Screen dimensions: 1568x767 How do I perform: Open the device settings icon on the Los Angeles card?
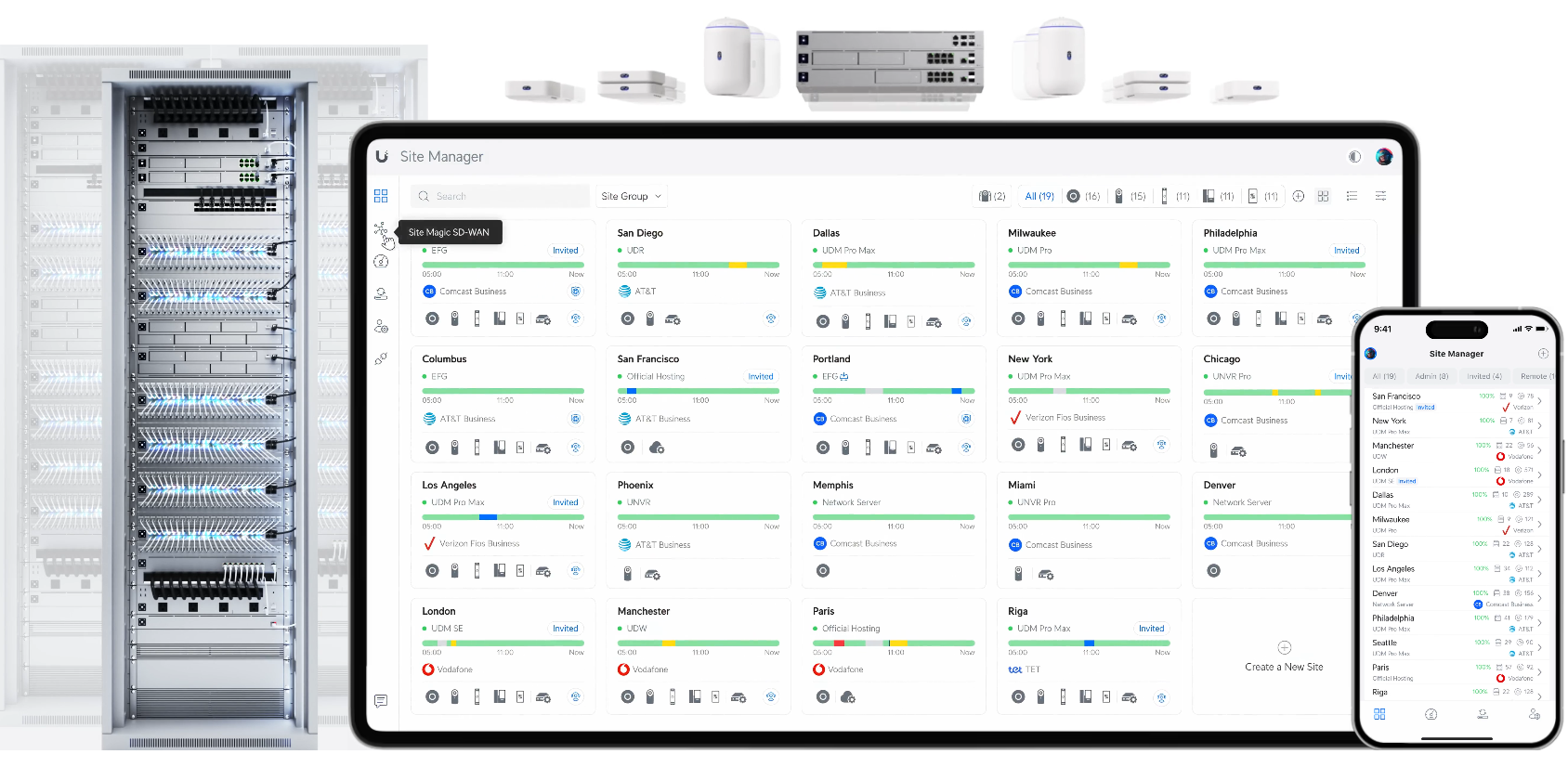point(543,571)
